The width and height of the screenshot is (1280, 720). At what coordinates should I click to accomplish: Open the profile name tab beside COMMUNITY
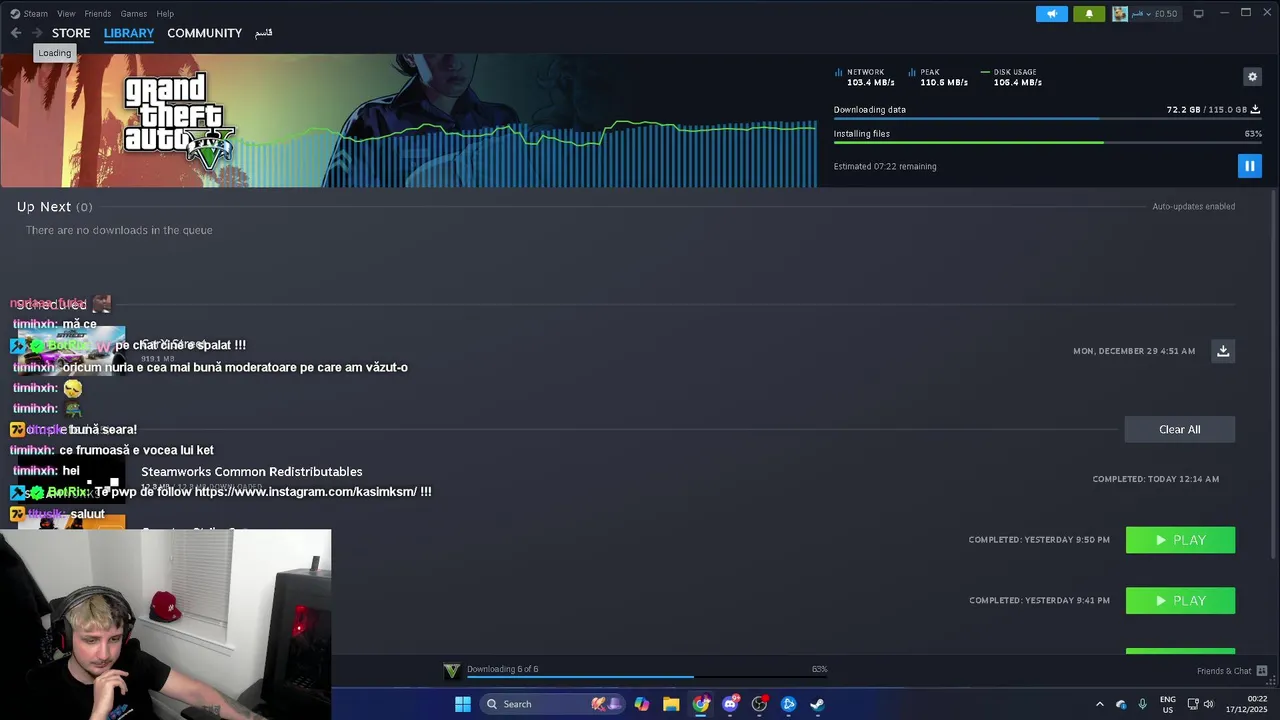point(264,33)
